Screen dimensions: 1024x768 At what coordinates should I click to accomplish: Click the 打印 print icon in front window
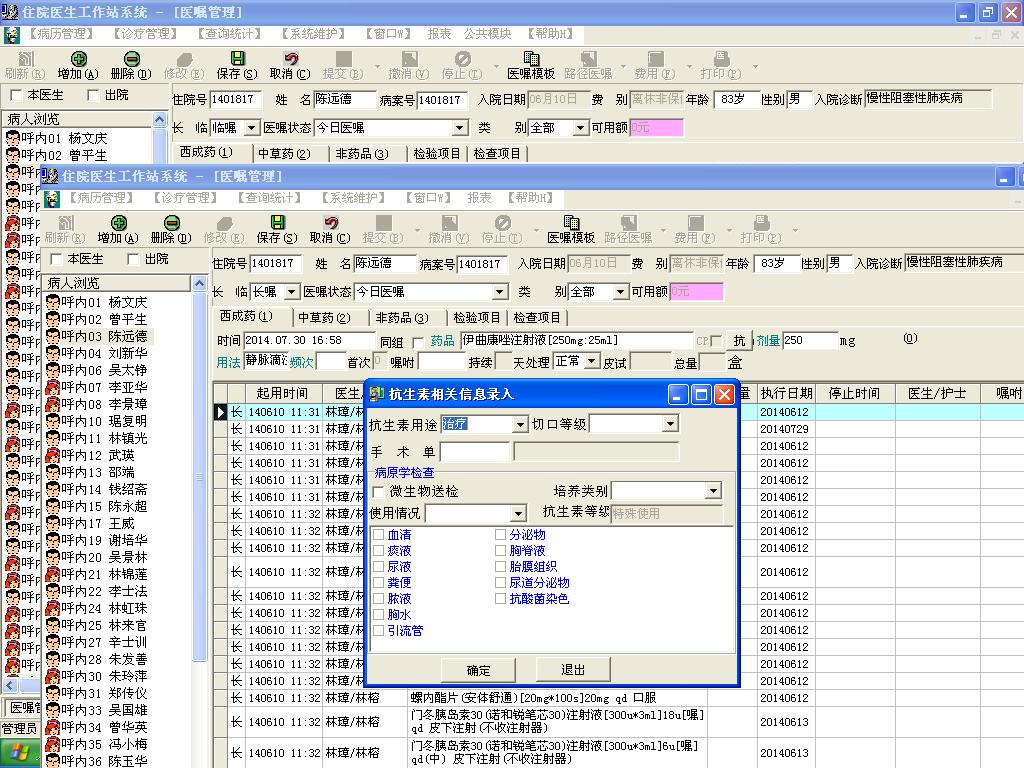761,223
